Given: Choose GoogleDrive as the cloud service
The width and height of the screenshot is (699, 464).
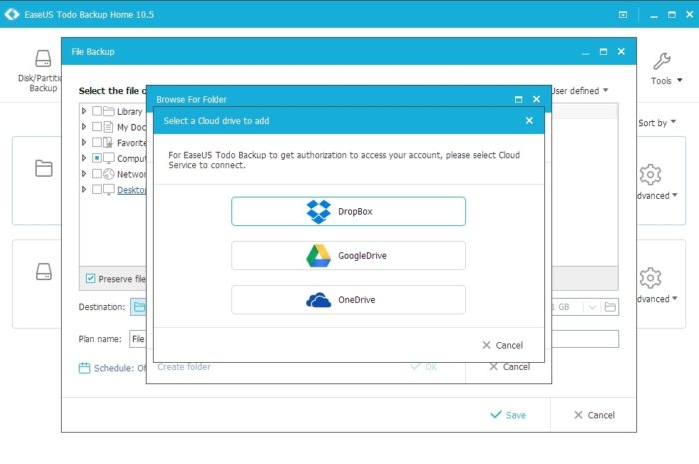Looking at the screenshot, I should point(348,255).
